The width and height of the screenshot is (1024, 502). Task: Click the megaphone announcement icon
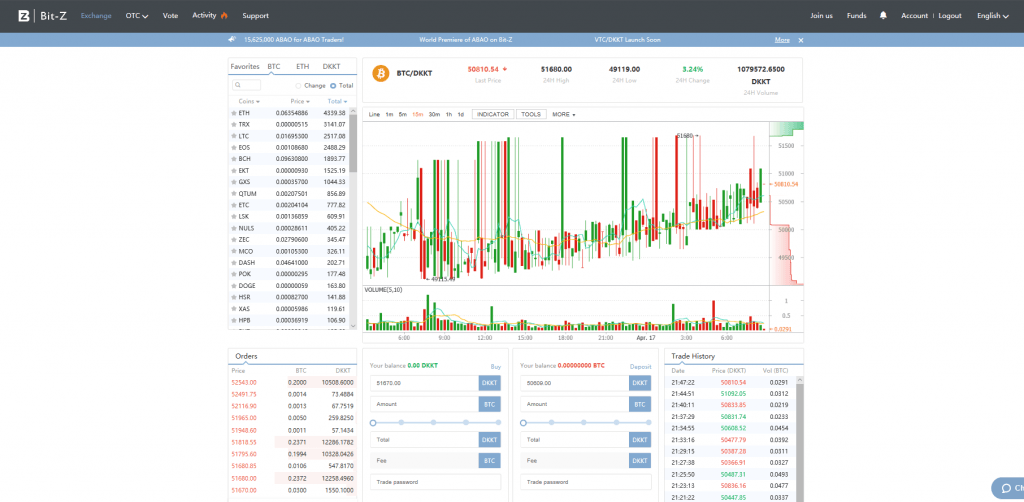point(232,40)
